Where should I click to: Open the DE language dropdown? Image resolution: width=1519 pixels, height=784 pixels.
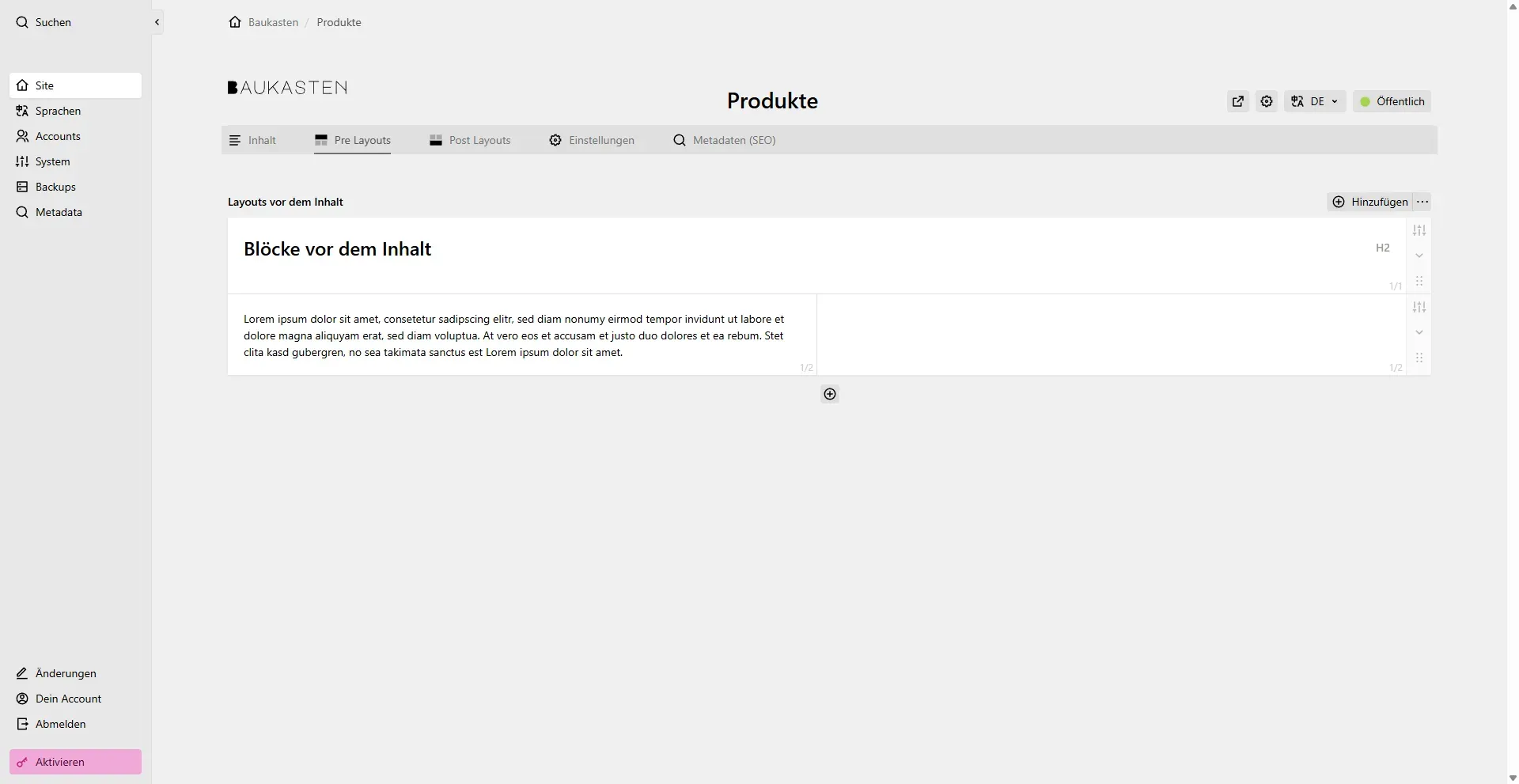tap(1315, 101)
